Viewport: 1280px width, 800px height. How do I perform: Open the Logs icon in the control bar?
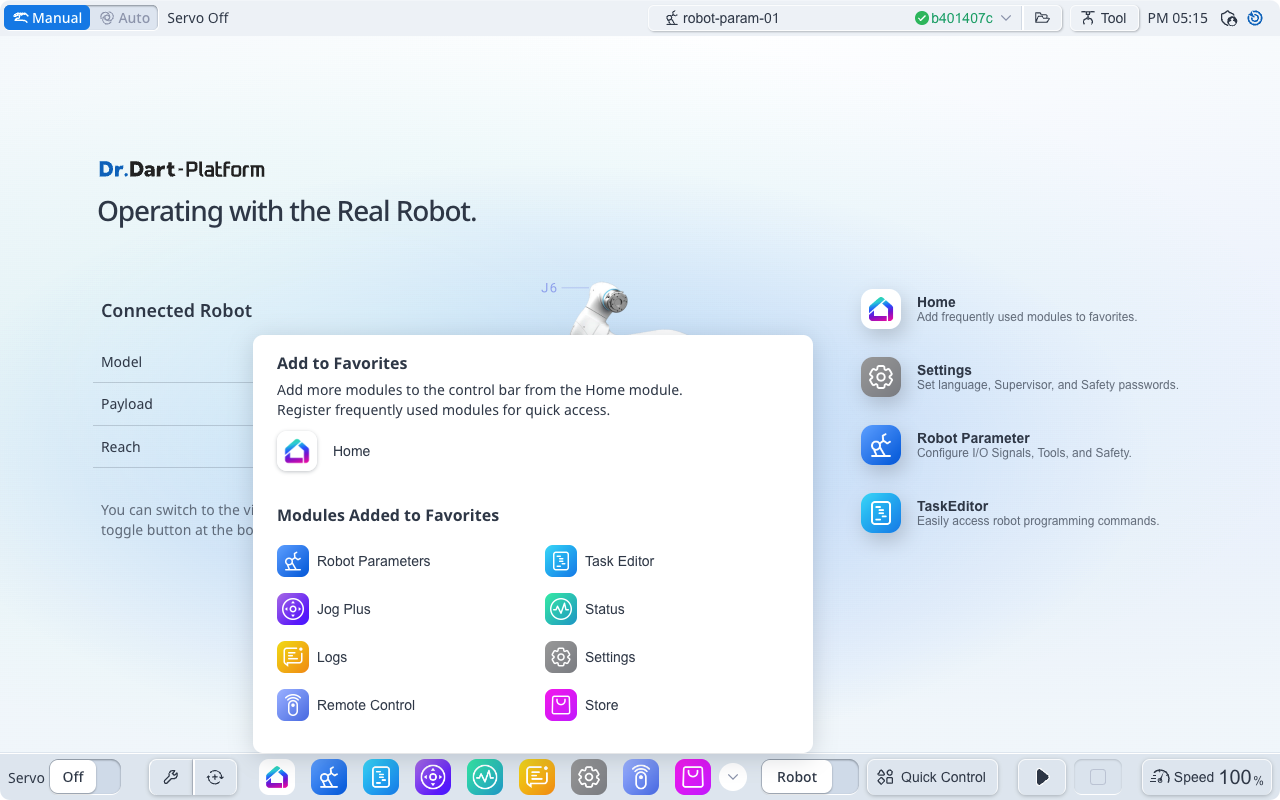tap(537, 777)
